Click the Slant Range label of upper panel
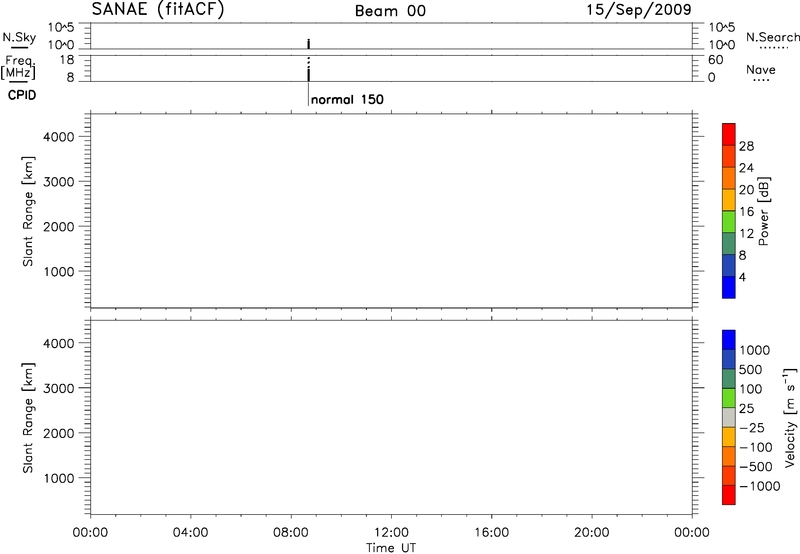 28,211
